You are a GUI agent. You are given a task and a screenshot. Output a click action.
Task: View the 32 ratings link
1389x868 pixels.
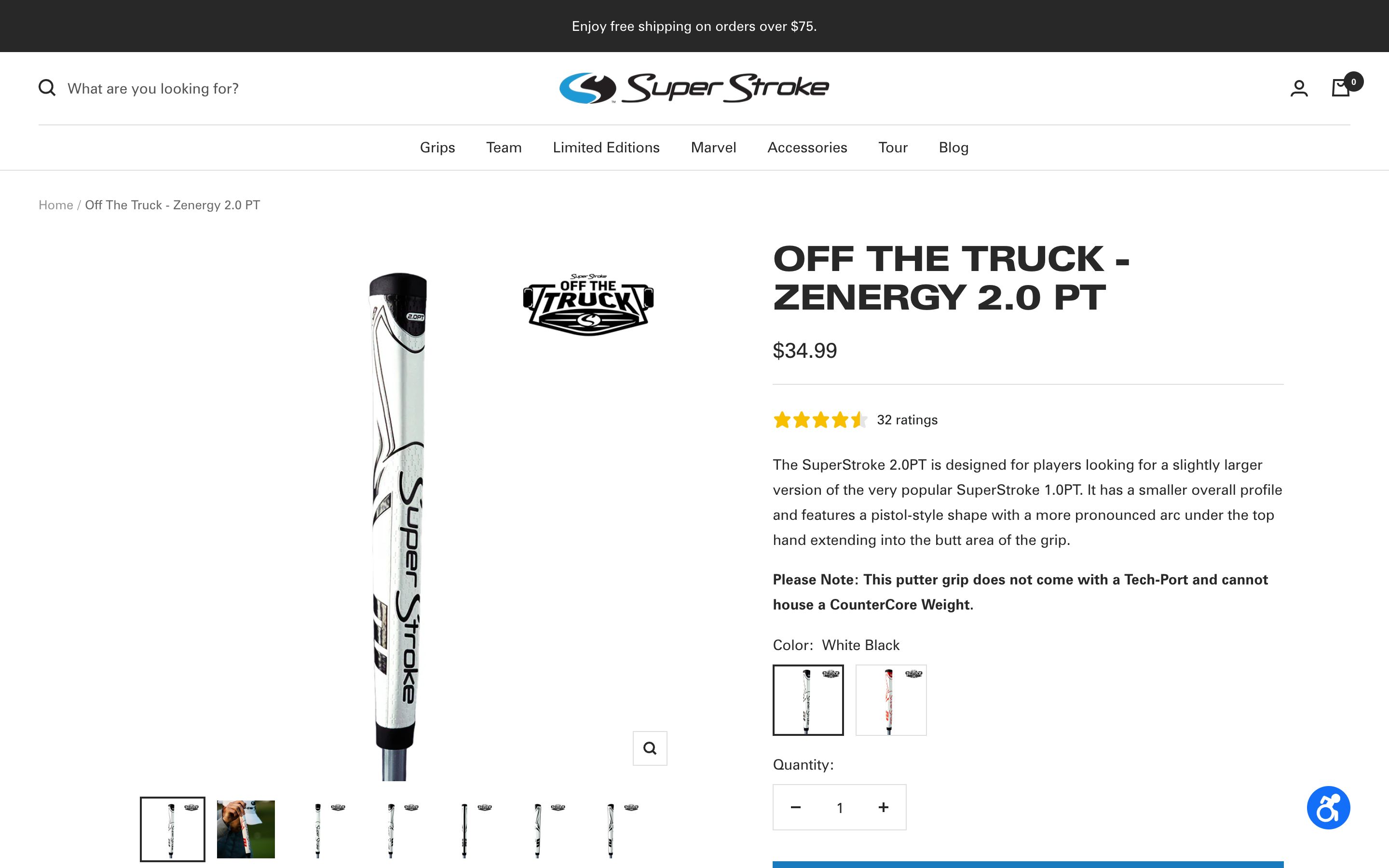(907, 420)
